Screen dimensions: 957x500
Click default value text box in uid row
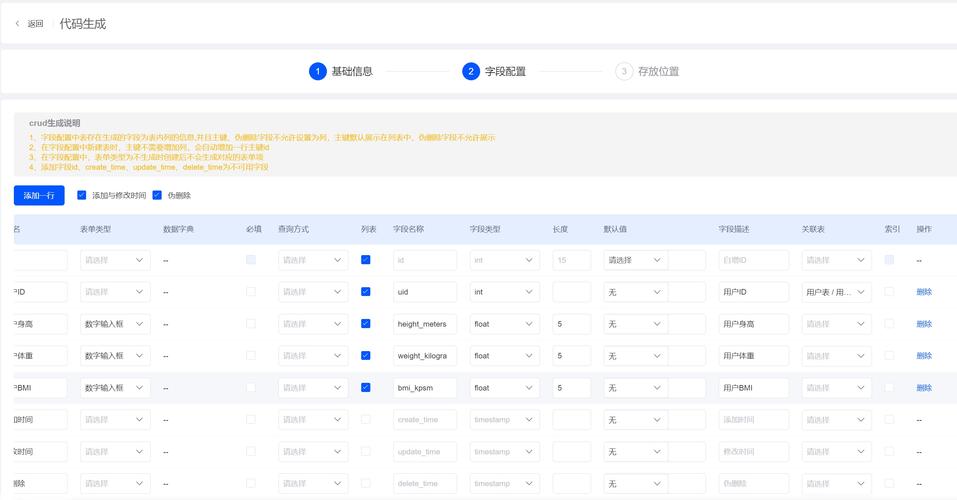pos(687,292)
